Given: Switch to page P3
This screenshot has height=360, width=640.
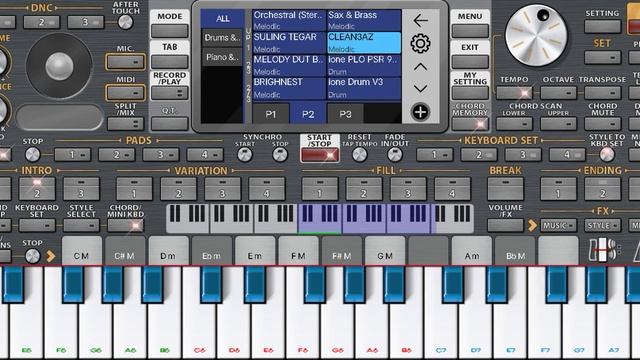Looking at the screenshot, I should [345, 114].
